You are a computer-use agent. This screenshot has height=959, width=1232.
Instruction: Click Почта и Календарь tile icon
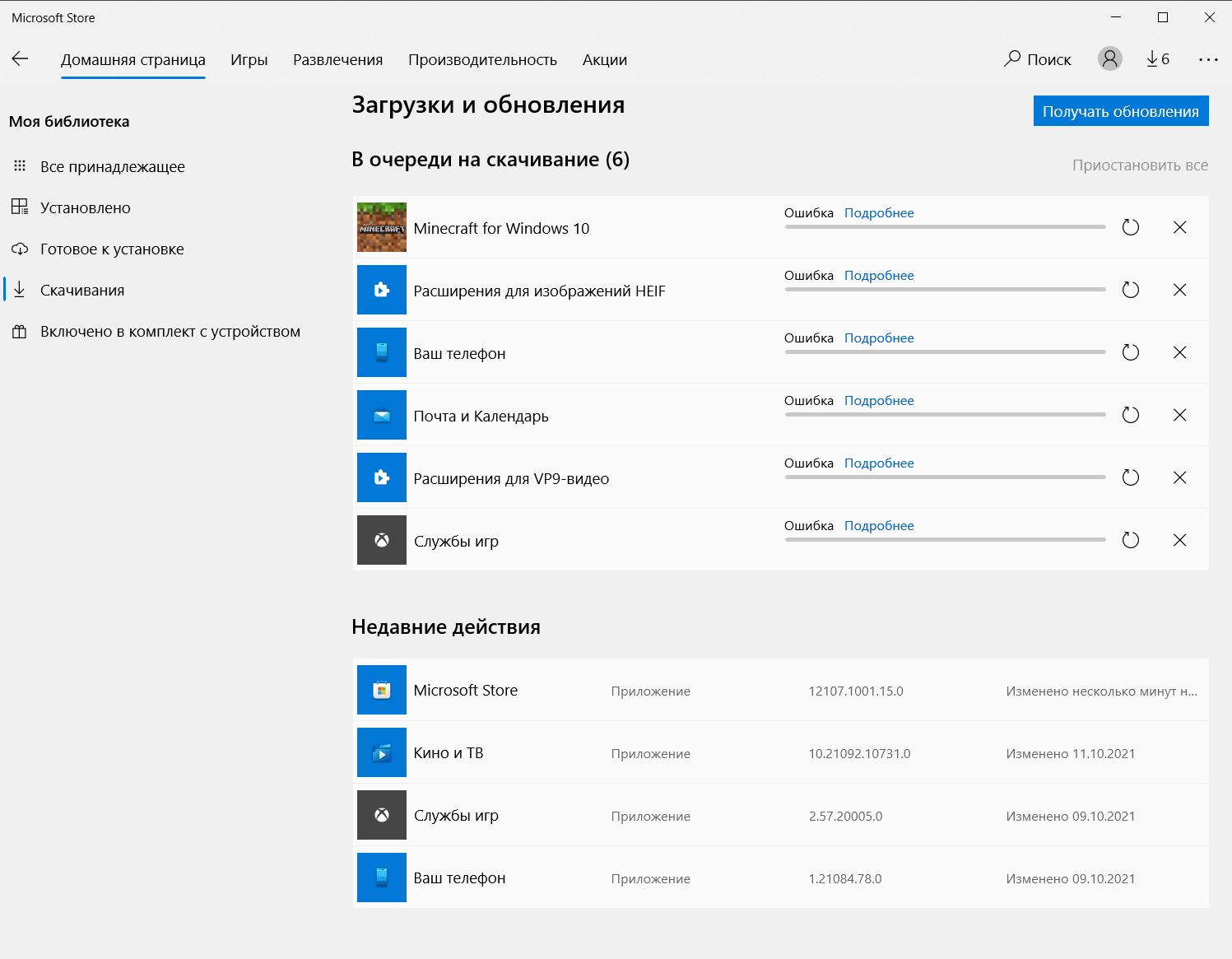tap(382, 415)
